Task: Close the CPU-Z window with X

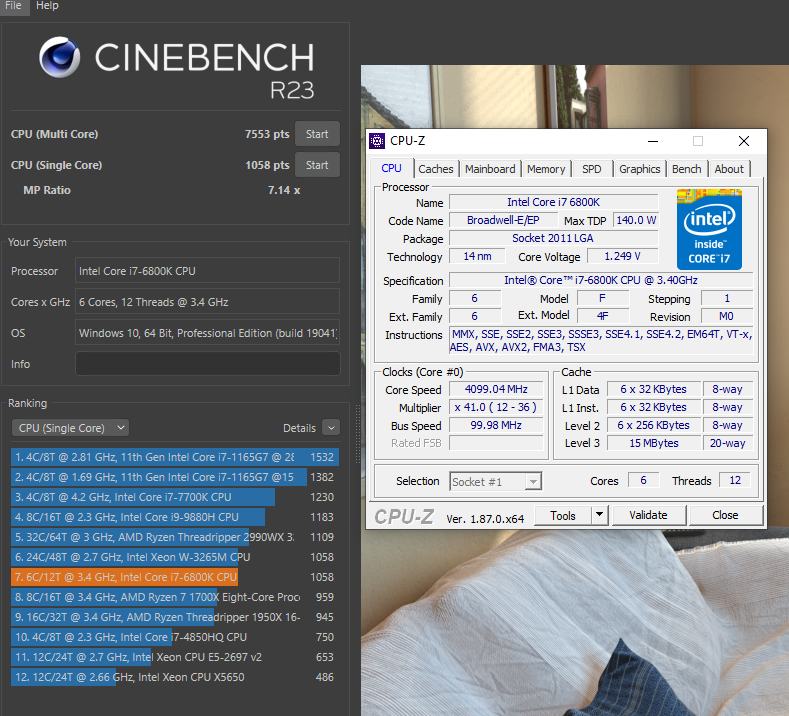Action: click(x=744, y=141)
